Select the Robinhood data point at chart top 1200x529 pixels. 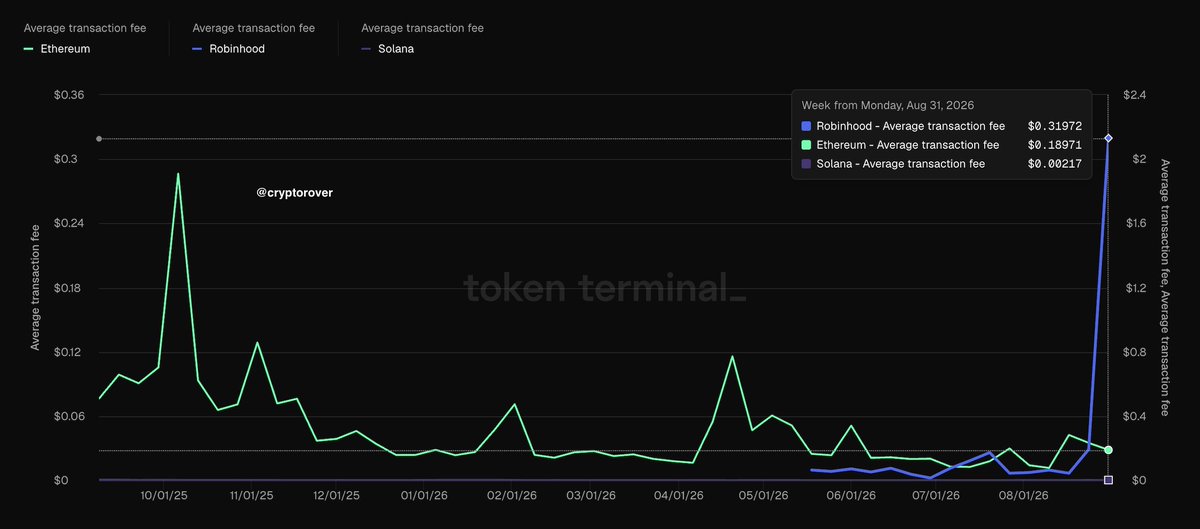click(1108, 138)
